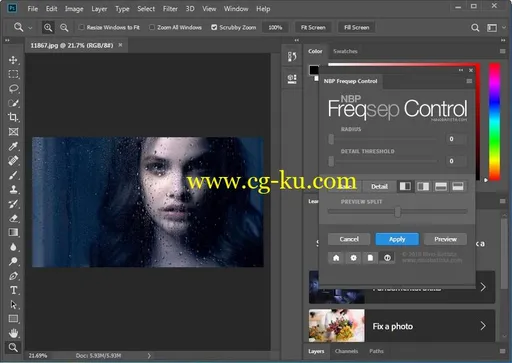Screen dimensions: 512x363
Task: Expand the toolbox double-arrow toggle
Action: pyautogui.click(x=7, y=40)
